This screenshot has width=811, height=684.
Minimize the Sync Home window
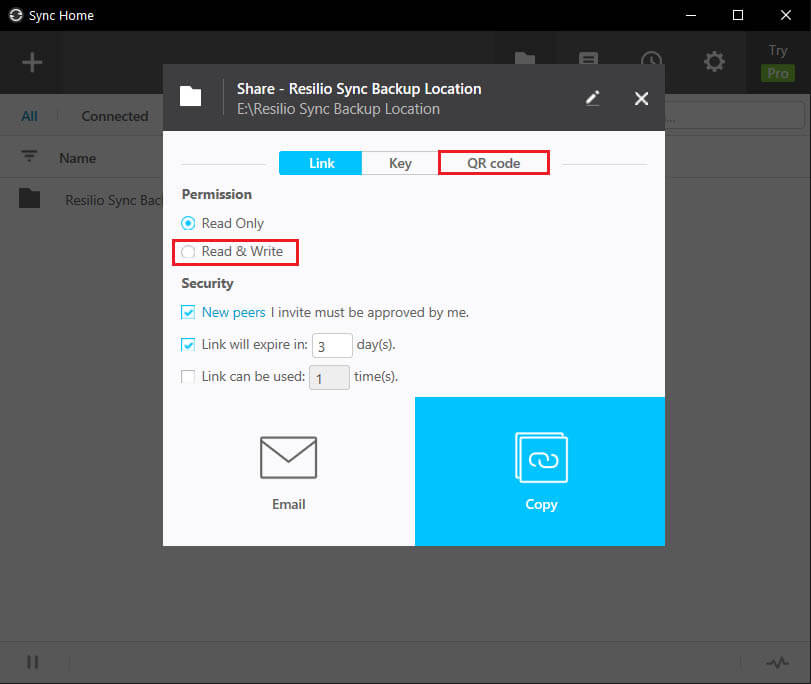click(x=690, y=16)
